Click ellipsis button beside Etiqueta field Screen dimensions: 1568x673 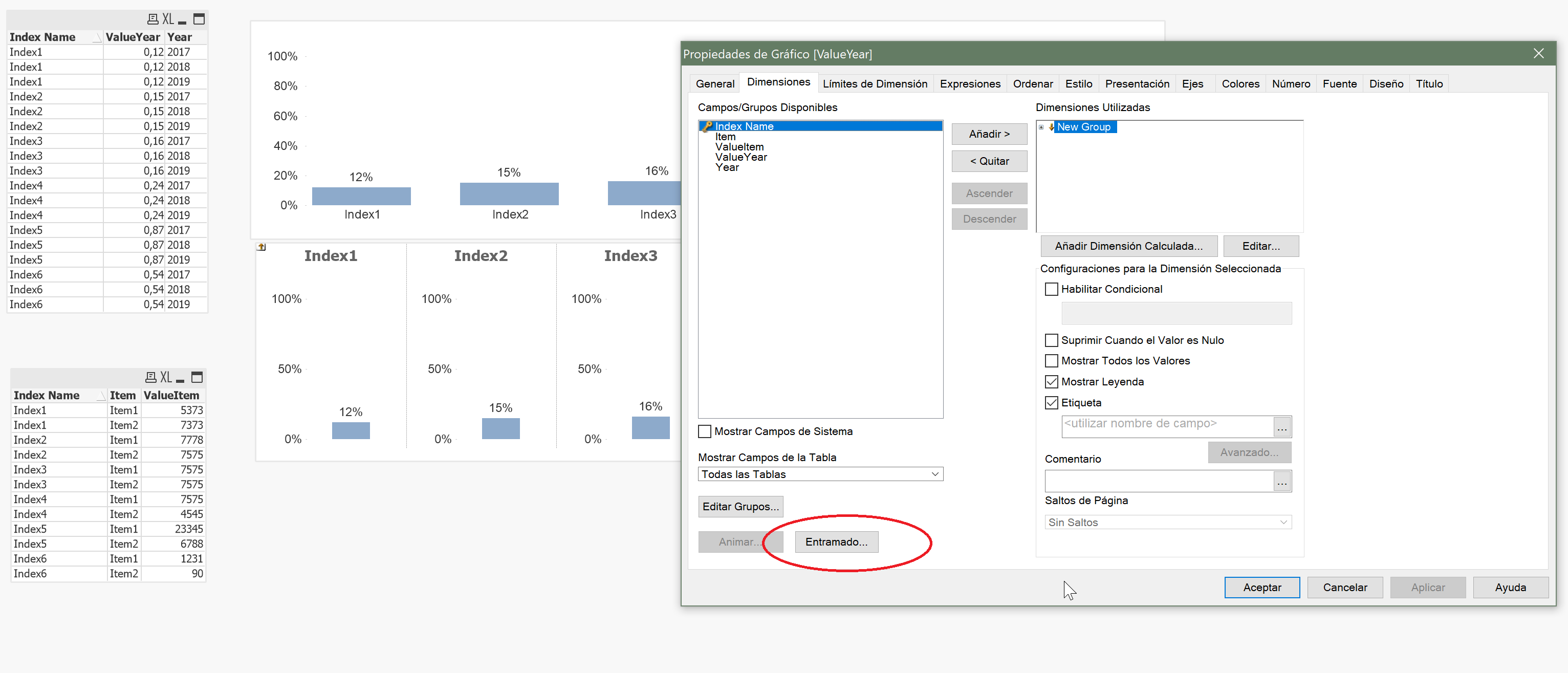1282,427
